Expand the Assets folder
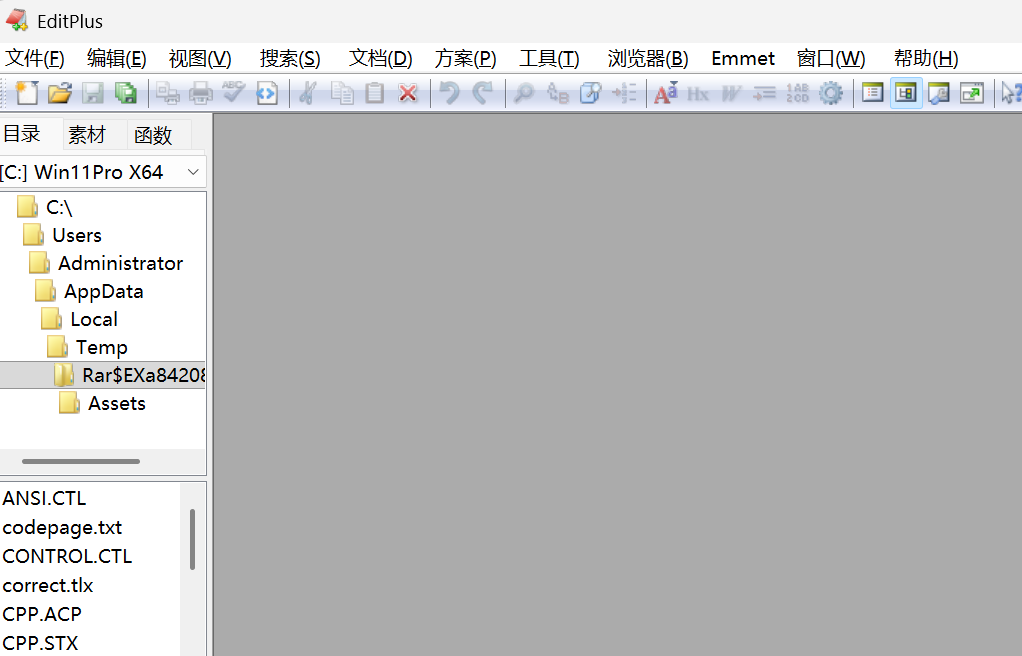The width and height of the screenshot is (1022, 656). pos(117,403)
